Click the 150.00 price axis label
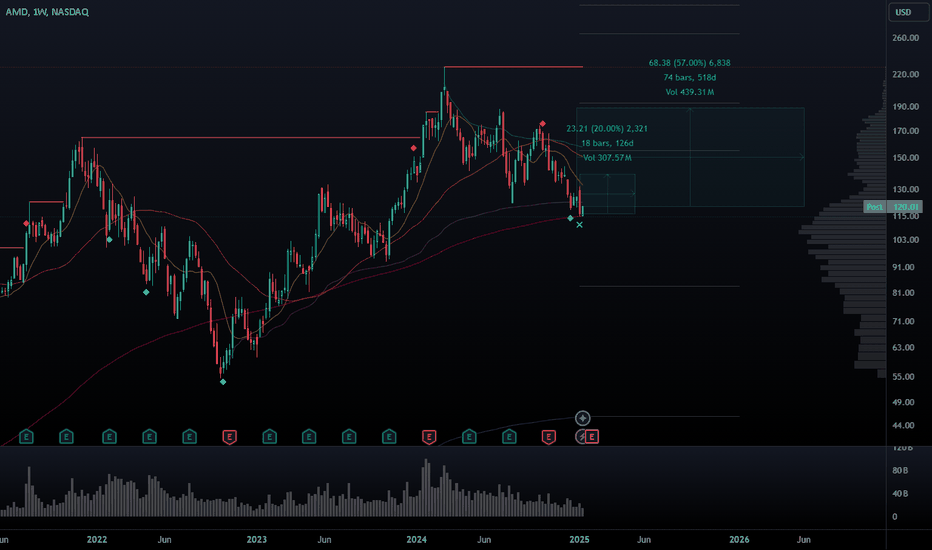The image size is (932, 550). (x=905, y=158)
